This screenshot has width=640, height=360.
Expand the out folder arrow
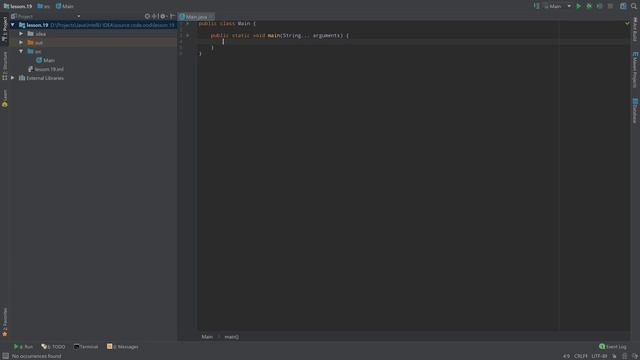(x=21, y=42)
